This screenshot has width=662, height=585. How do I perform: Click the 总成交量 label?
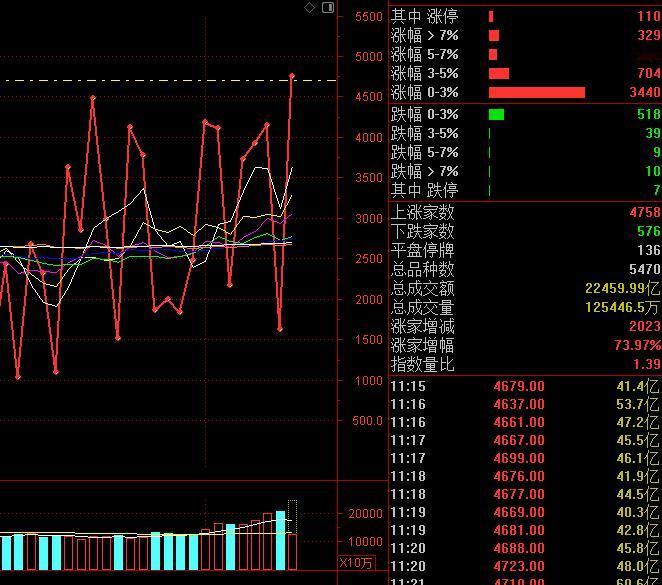pos(422,307)
